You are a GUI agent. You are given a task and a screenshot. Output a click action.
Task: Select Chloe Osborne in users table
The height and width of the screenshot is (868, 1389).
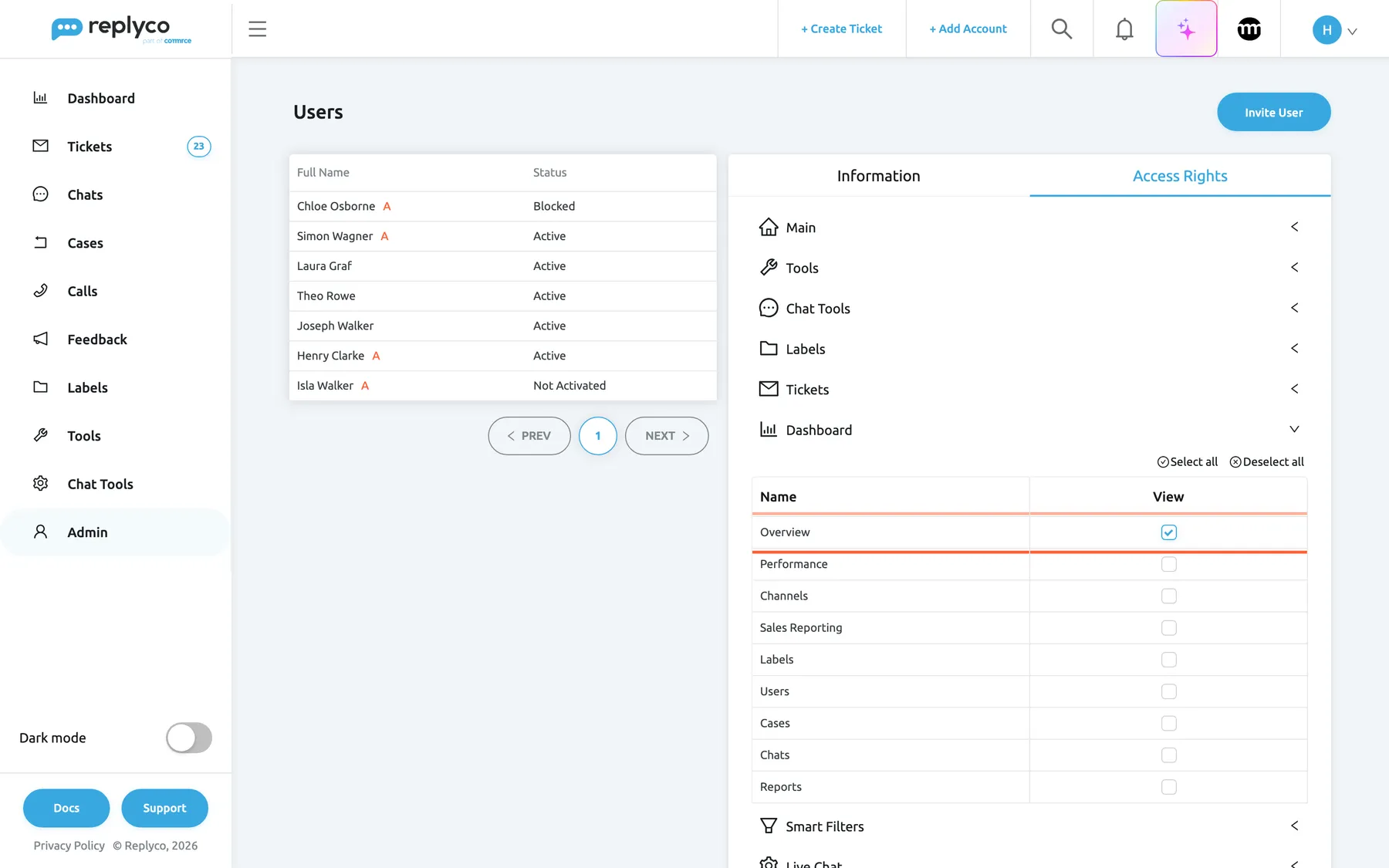point(502,206)
